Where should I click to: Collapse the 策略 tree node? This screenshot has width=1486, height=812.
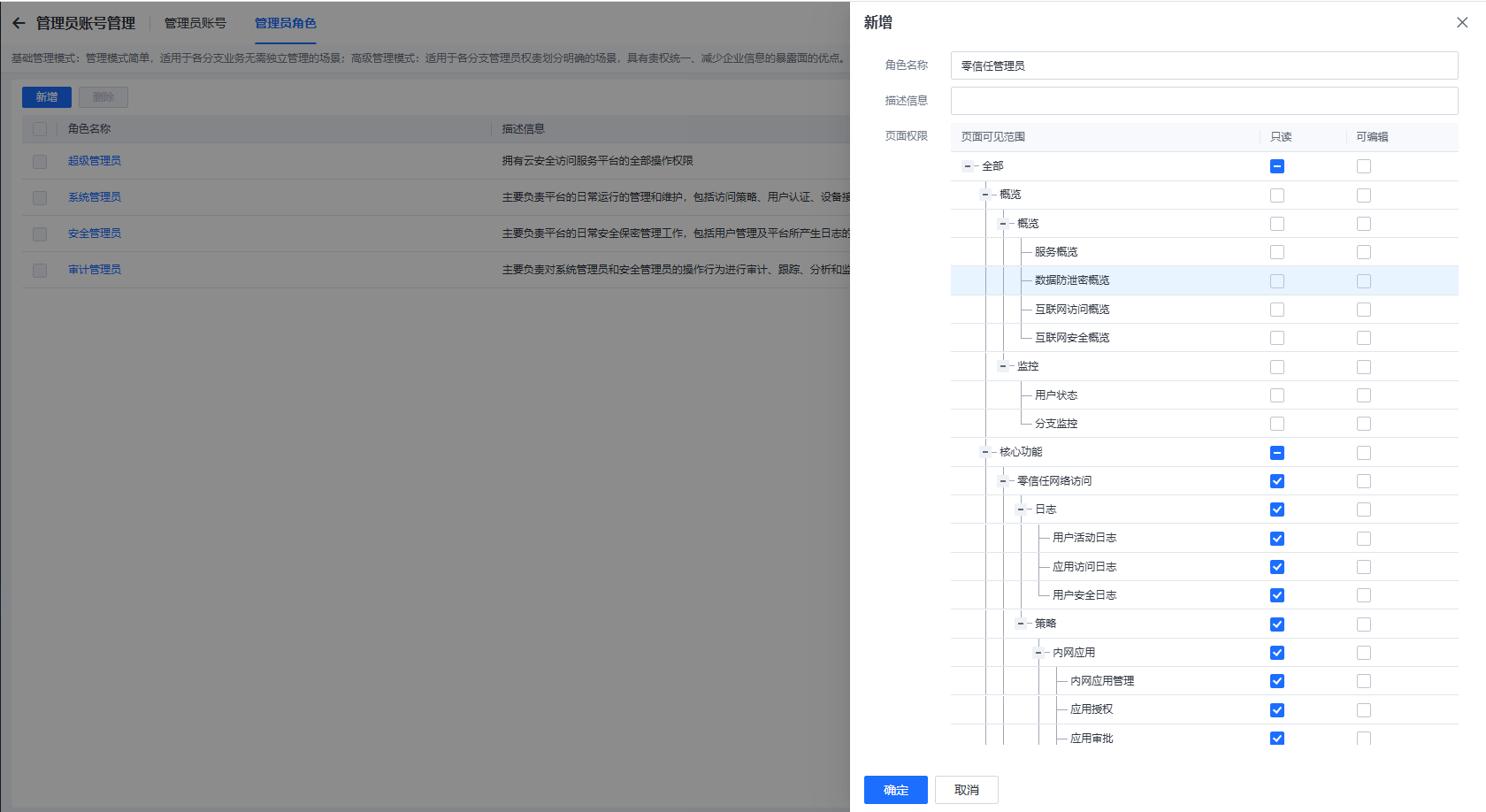click(x=1021, y=624)
